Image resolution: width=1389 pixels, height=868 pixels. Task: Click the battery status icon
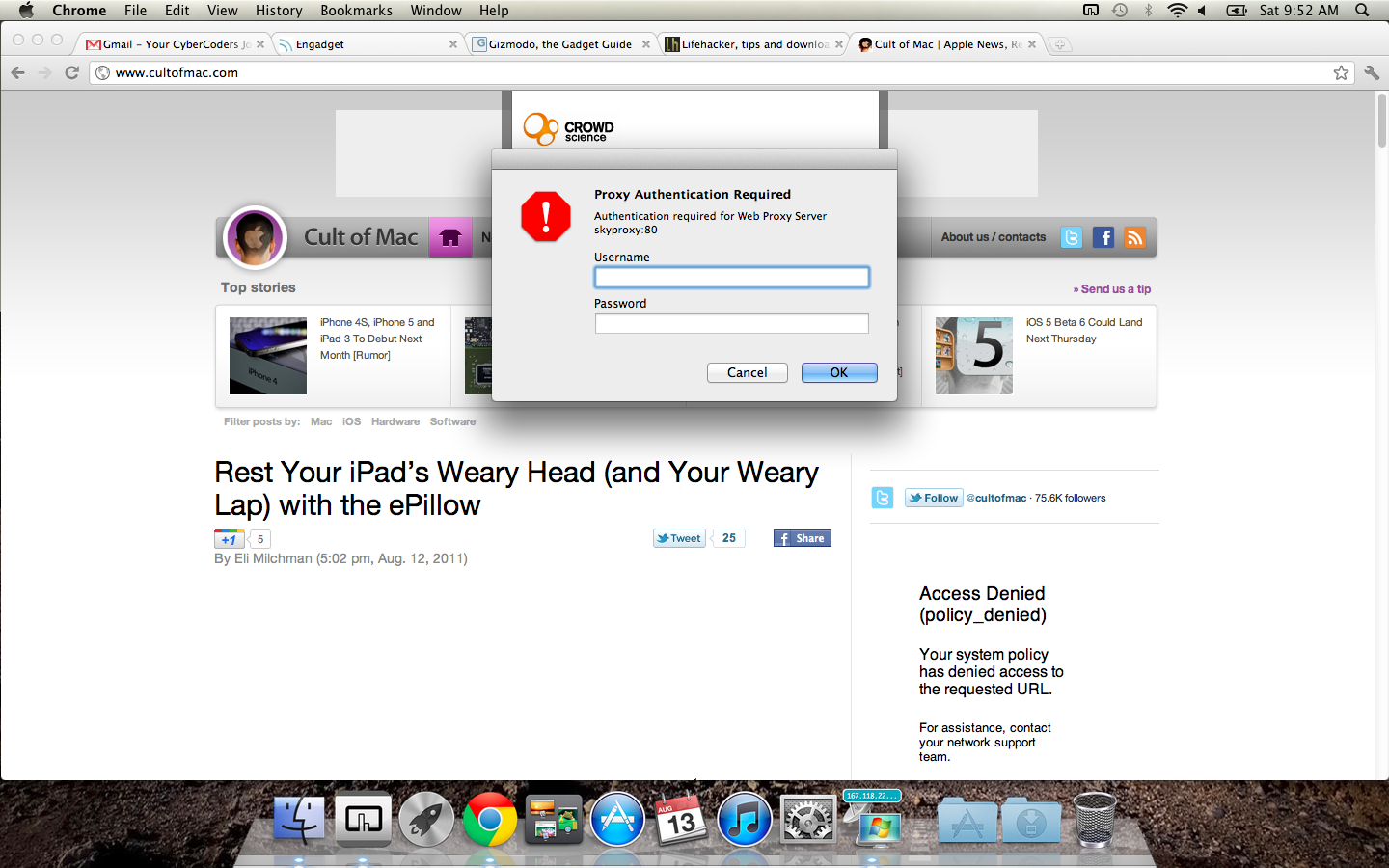(1237, 11)
